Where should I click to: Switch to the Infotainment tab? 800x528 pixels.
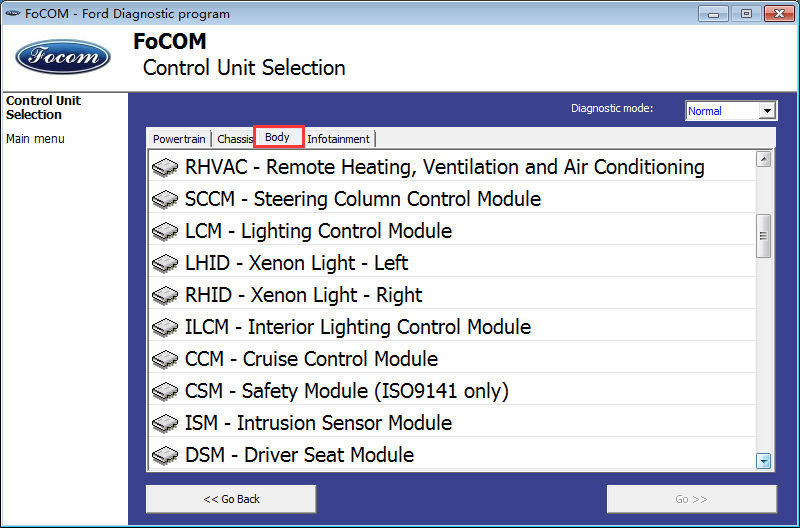click(338, 139)
